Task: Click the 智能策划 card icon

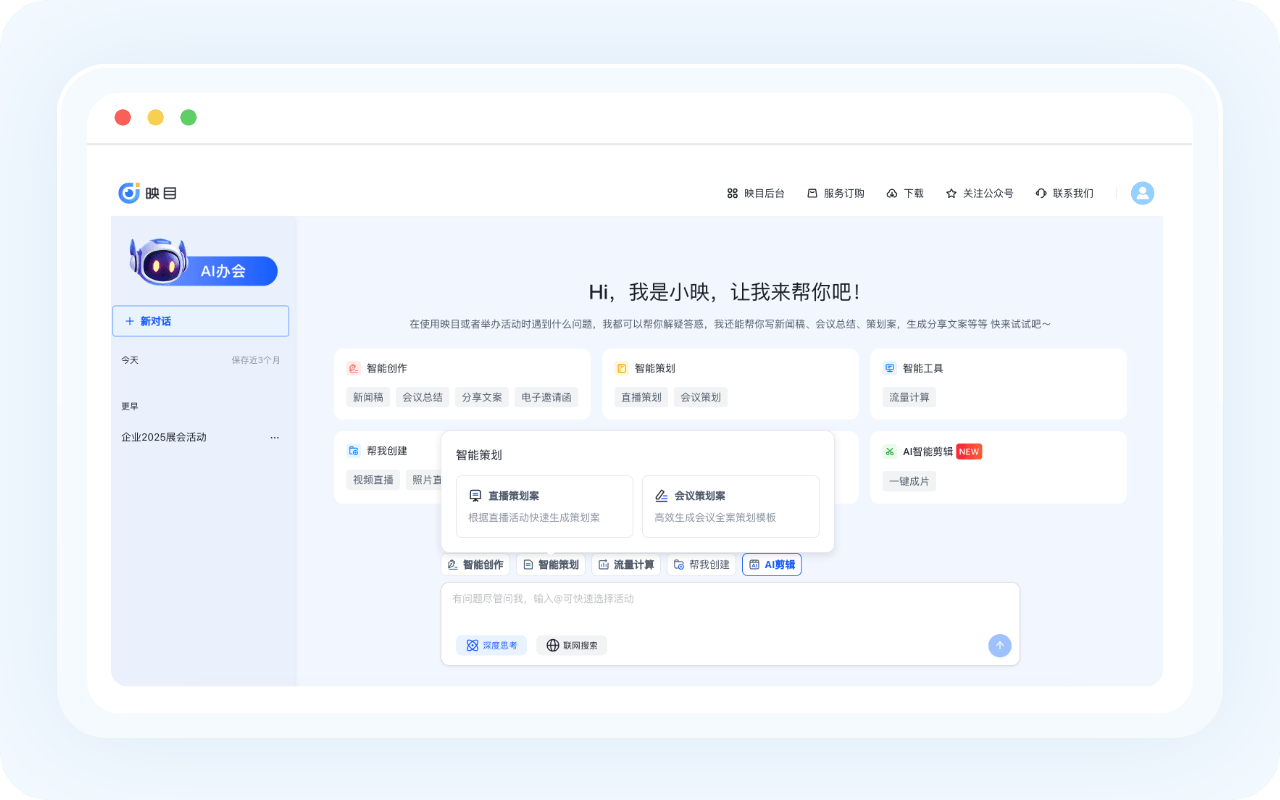Action: pos(621,368)
